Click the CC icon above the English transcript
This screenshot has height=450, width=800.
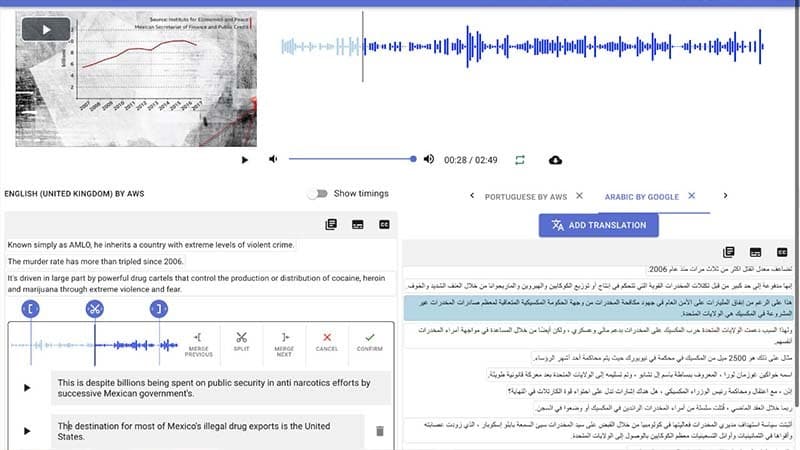383,225
